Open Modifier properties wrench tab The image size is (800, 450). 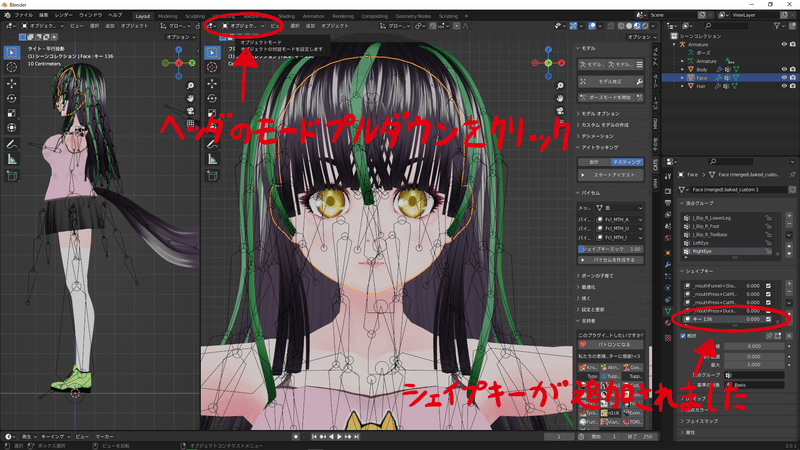click(x=668, y=265)
